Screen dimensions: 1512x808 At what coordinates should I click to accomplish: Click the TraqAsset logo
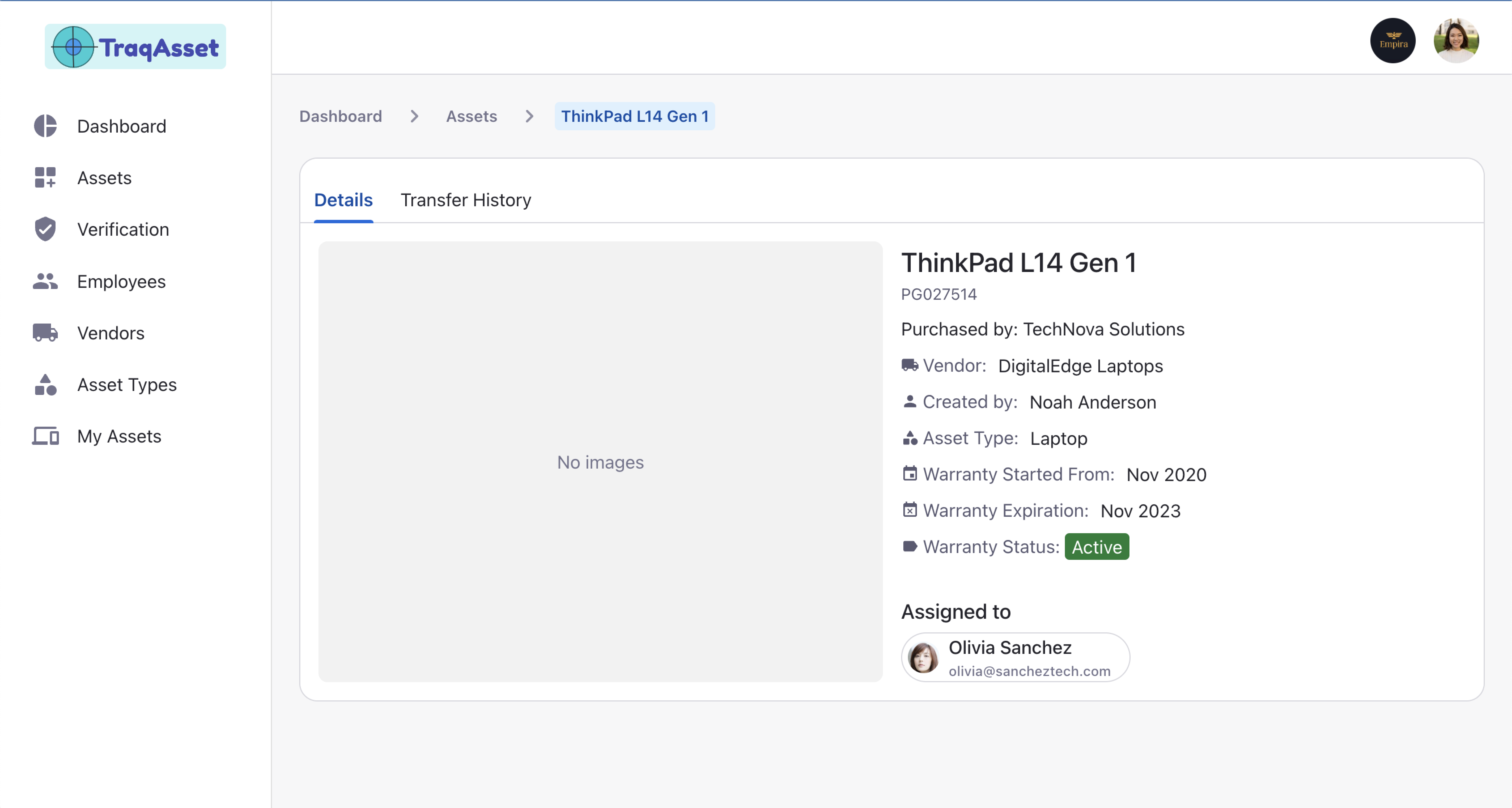tap(135, 46)
